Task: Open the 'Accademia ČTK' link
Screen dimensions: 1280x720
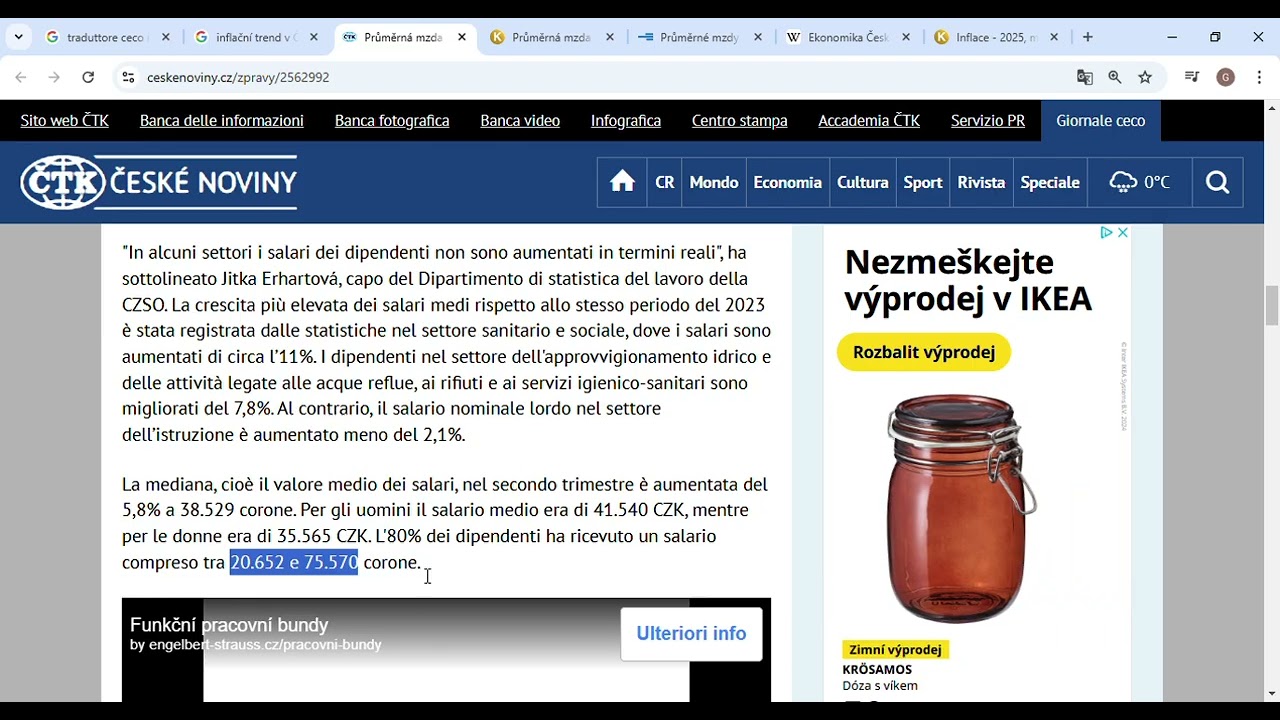Action: (x=869, y=120)
